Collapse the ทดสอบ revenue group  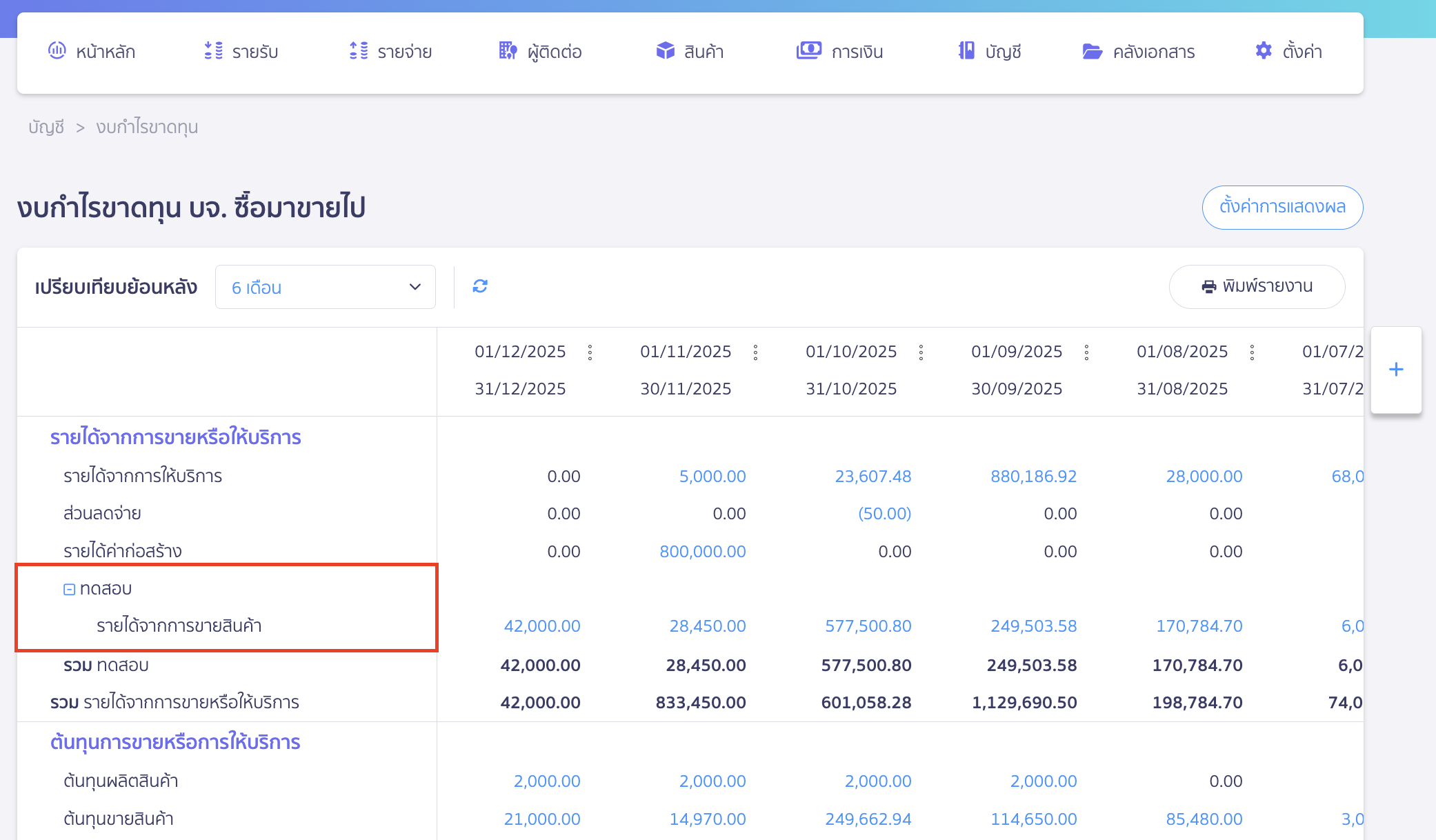(x=69, y=588)
